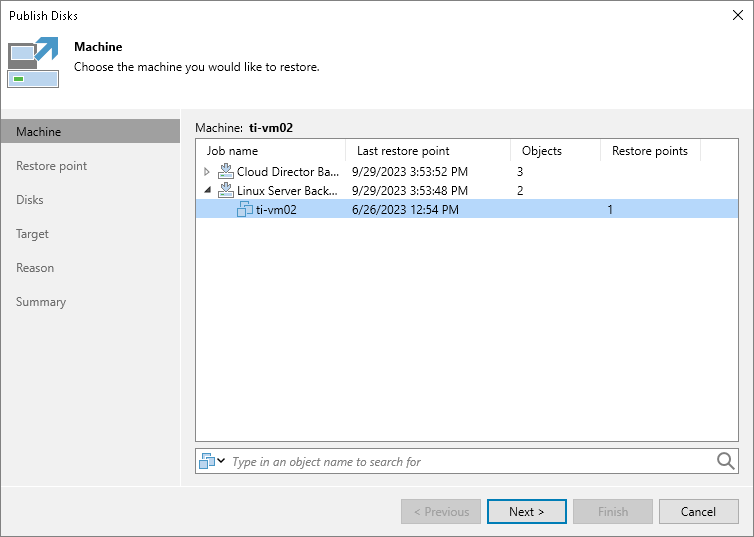Click the disabled Previous button
The width and height of the screenshot is (754, 537).
tap(441, 512)
